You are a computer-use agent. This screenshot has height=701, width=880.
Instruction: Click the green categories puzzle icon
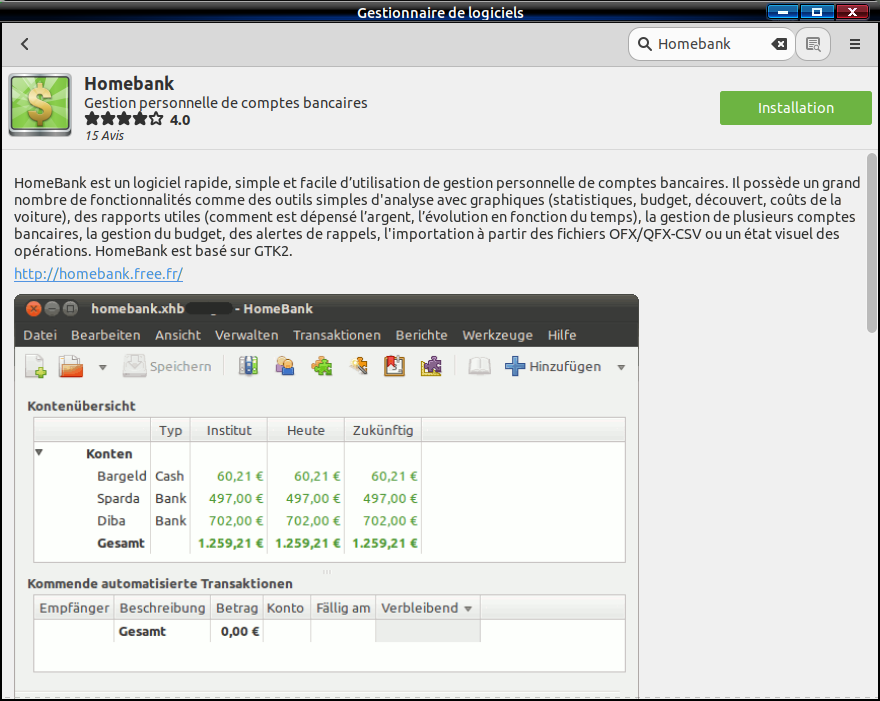click(x=322, y=366)
